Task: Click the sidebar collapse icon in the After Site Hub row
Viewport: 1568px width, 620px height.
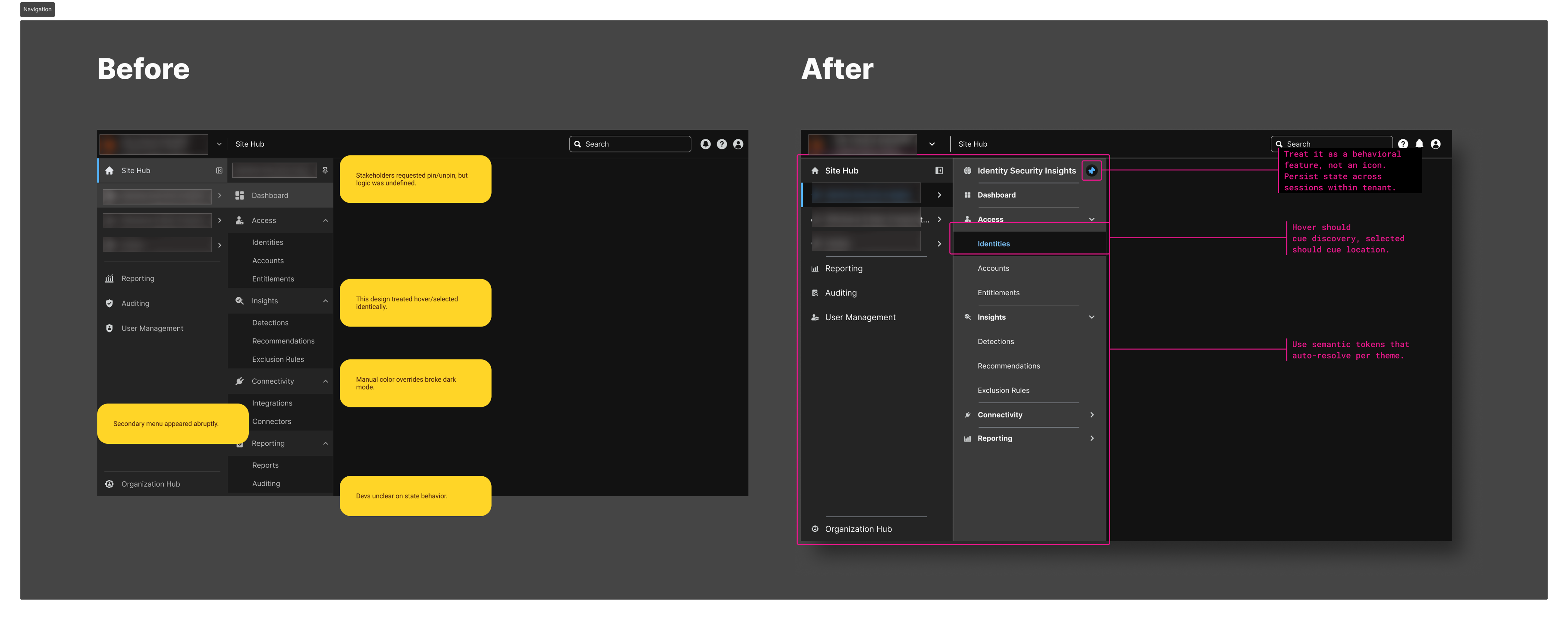Action: (939, 171)
